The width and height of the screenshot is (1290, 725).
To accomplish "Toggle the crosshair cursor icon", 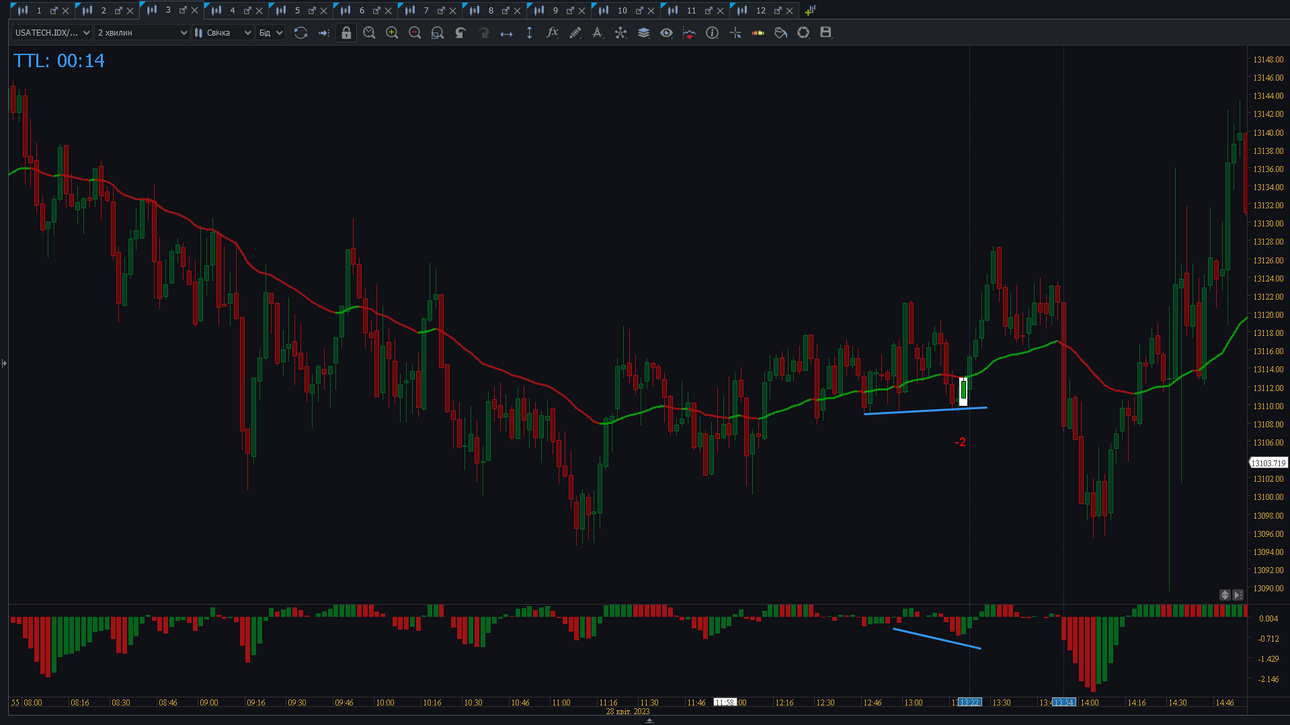I will tap(735, 33).
